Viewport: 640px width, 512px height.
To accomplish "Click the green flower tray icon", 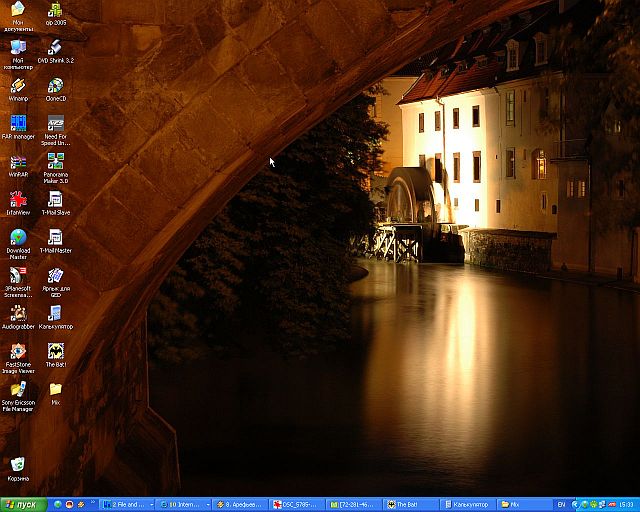I will pos(593,505).
